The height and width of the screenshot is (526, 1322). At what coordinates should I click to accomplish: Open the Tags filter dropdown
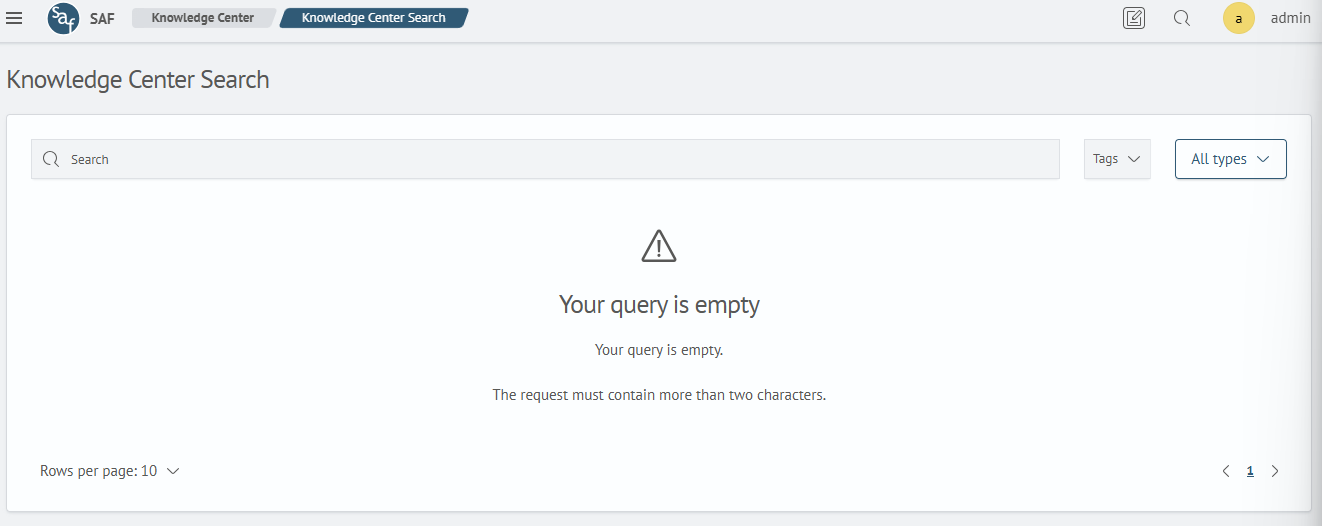1117,159
